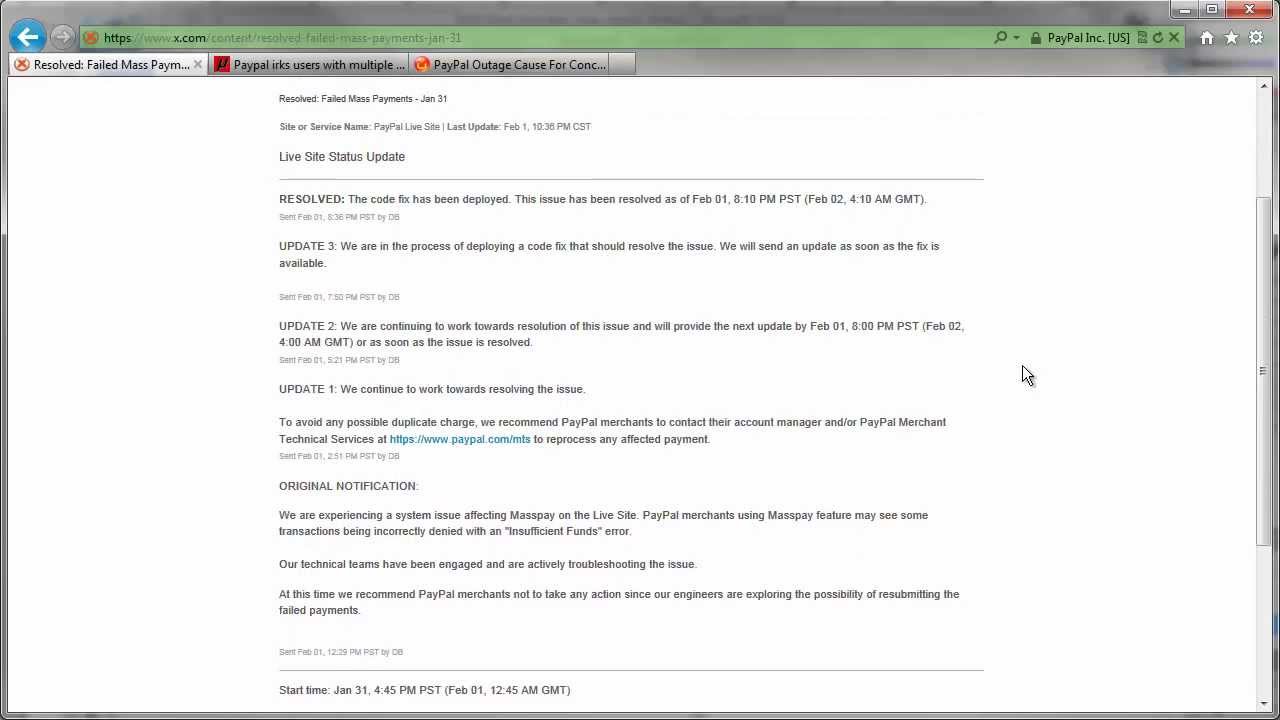Follow the https://www.paypal.com/mts link

click(x=460, y=439)
